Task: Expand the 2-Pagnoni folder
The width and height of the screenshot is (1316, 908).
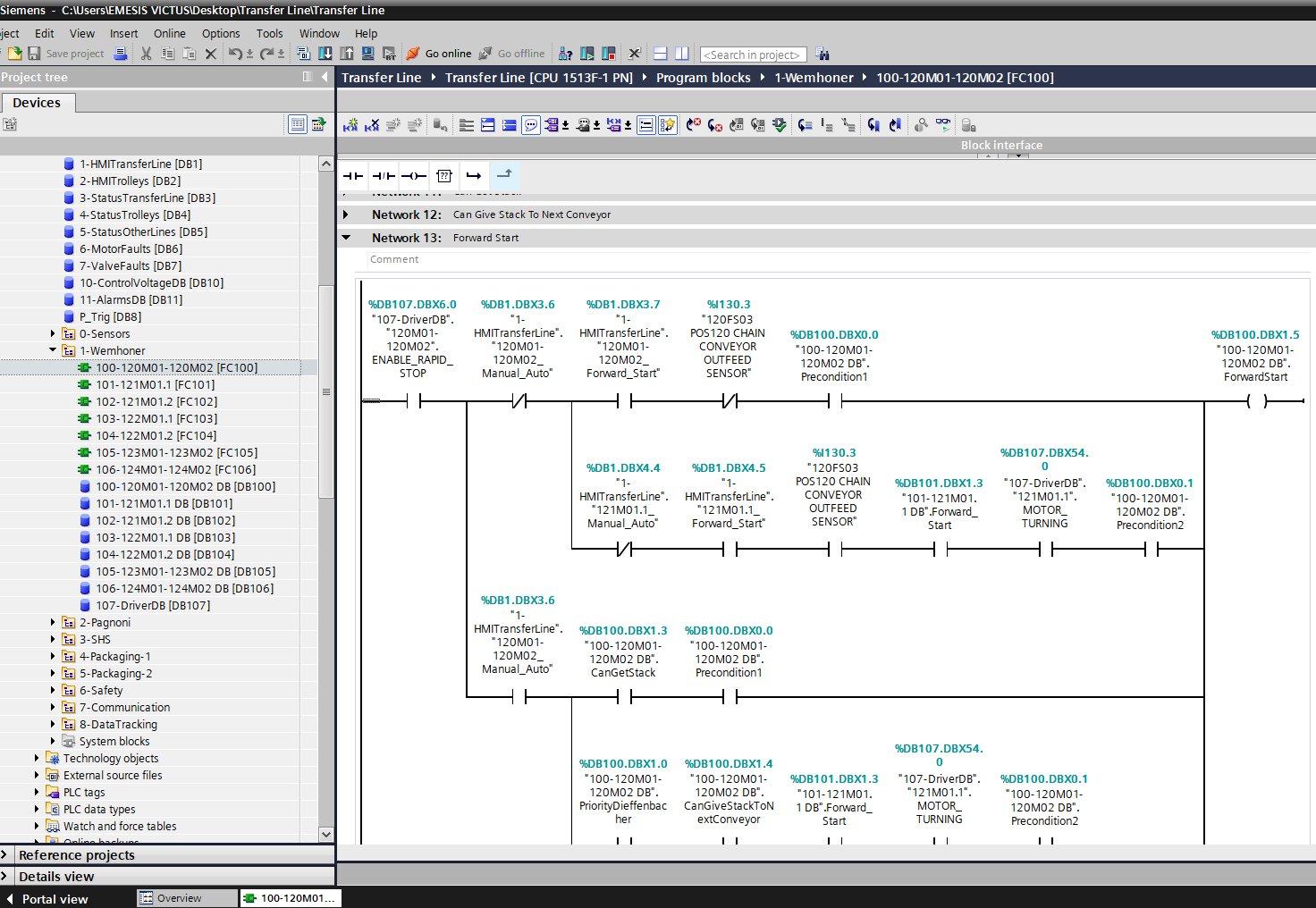Action: tap(53, 623)
